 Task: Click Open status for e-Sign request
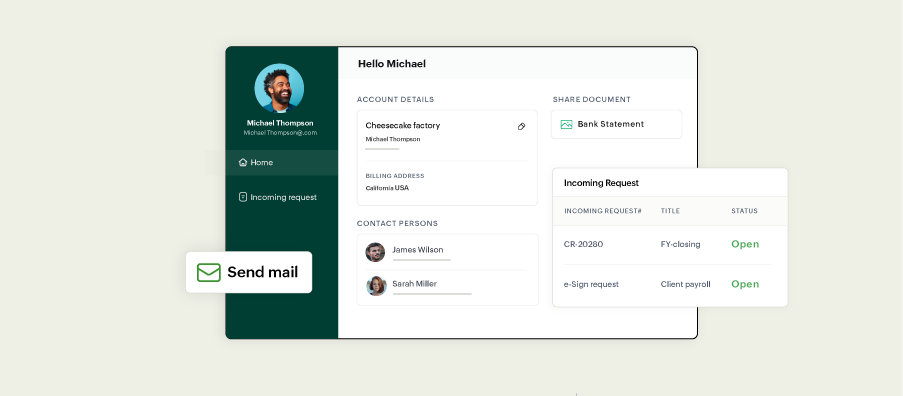pos(745,284)
